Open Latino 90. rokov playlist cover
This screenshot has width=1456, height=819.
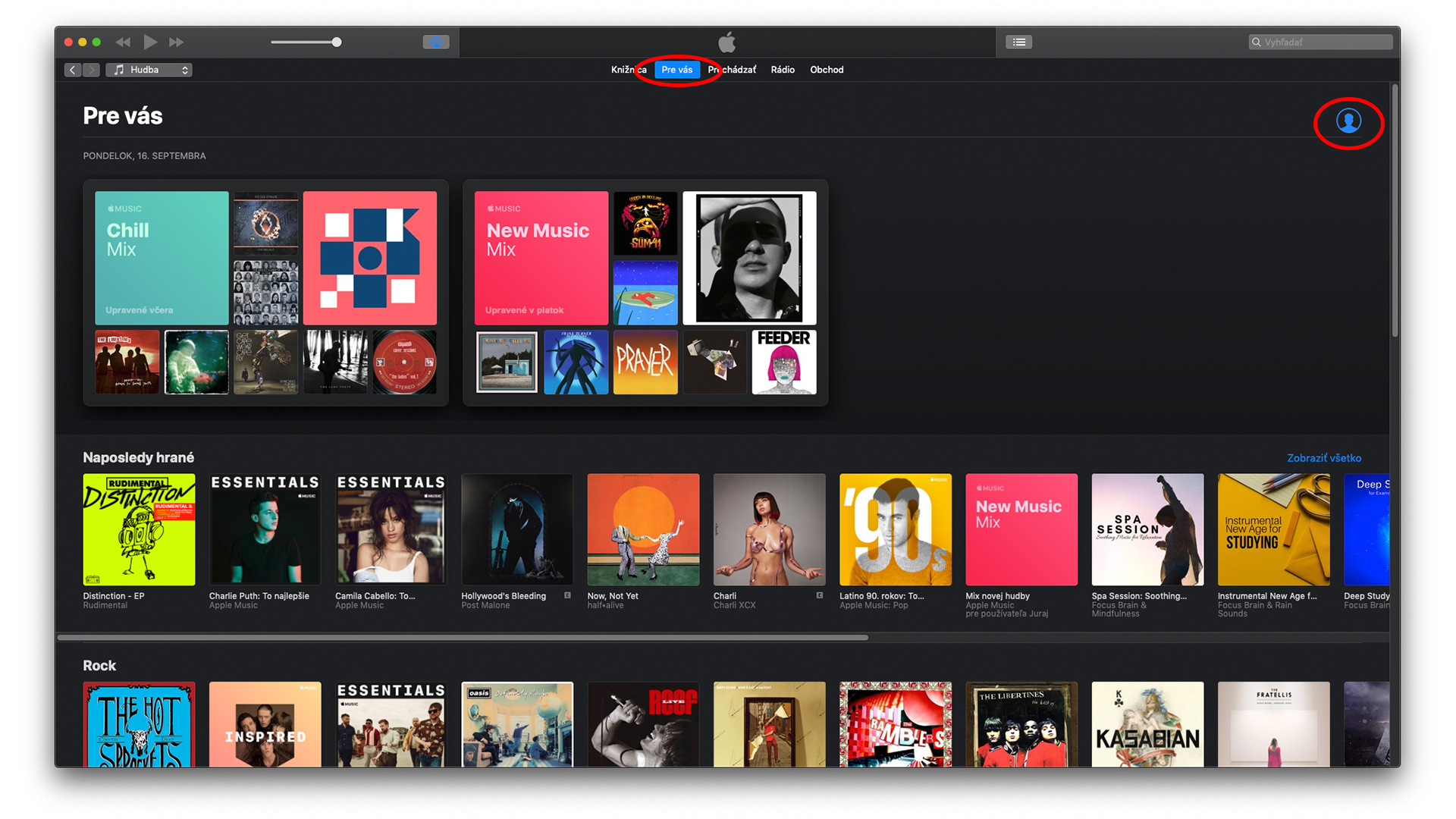coord(896,529)
